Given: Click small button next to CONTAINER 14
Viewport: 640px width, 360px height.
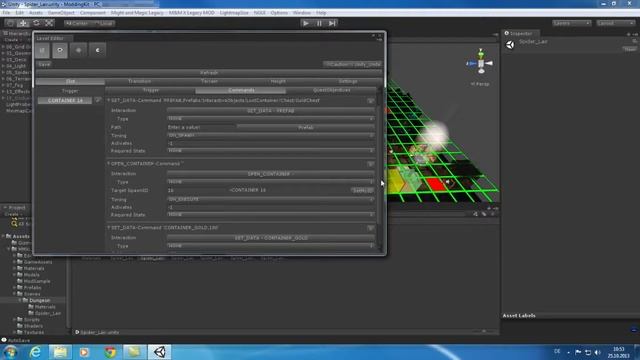Looking at the screenshot, I should point(98,100).
